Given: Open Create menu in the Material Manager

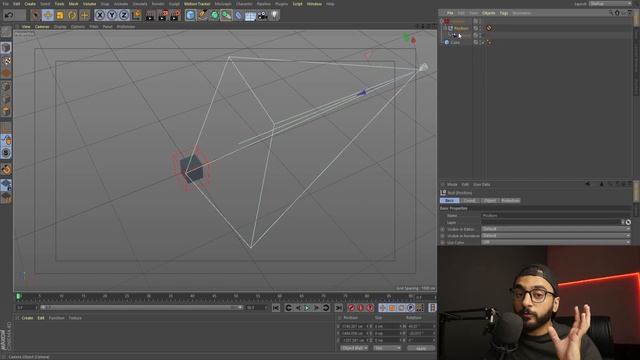Looking at the screenshot, I should coord(27,318).
